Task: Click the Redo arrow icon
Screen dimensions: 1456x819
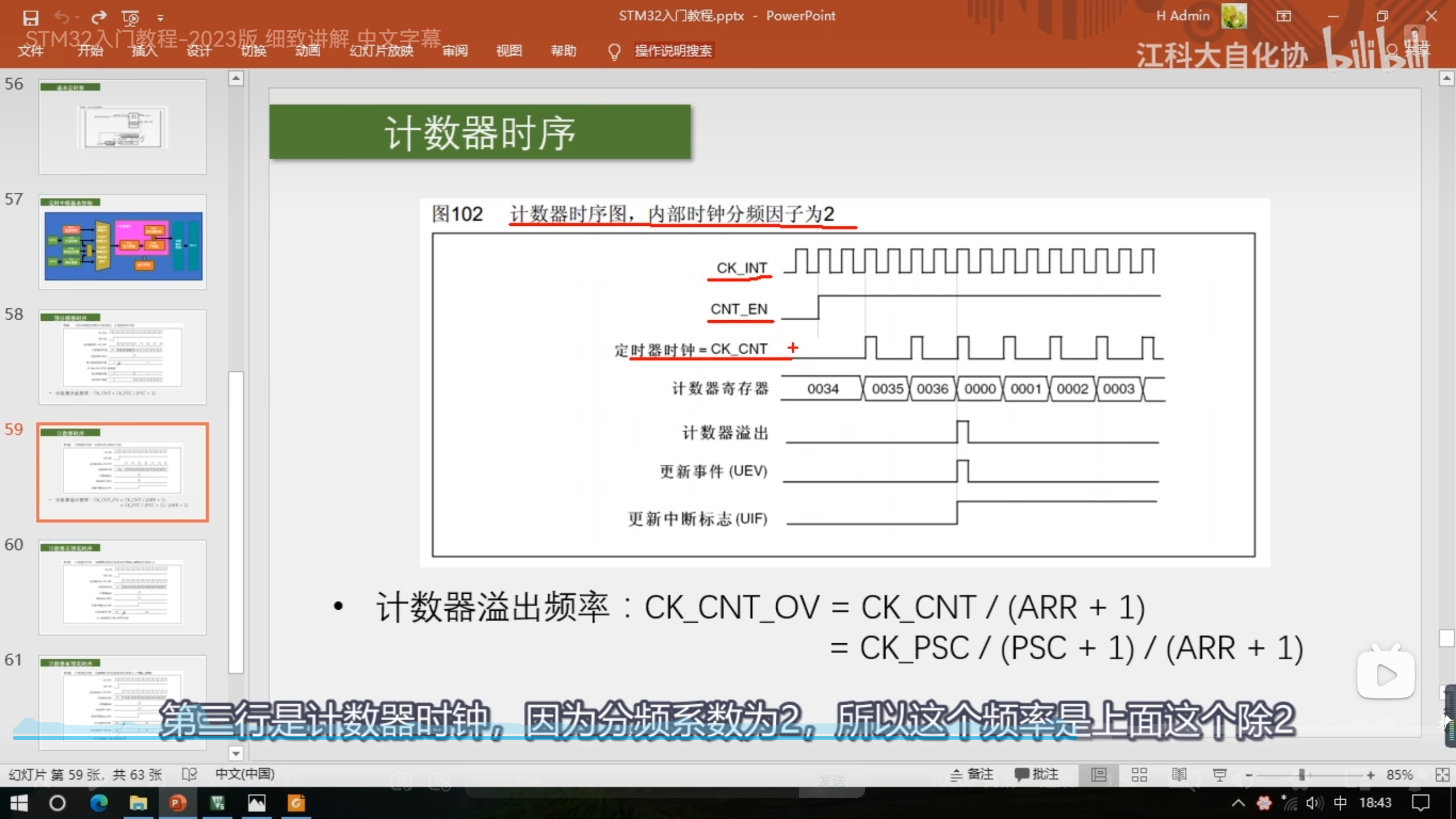Action: click(99, 18)
